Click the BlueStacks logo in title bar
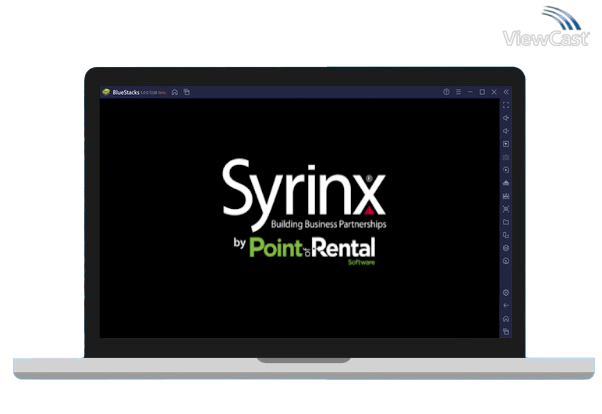 click(x=106, y=92)
